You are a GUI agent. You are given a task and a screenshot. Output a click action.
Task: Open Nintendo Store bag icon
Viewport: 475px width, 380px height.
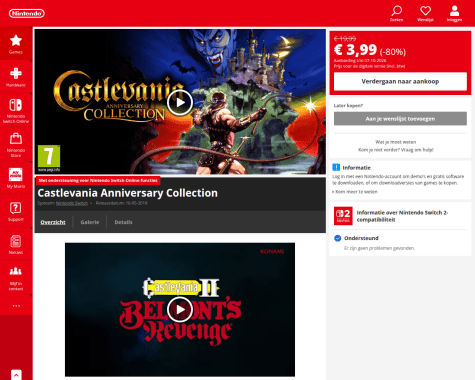click(16, 138)
